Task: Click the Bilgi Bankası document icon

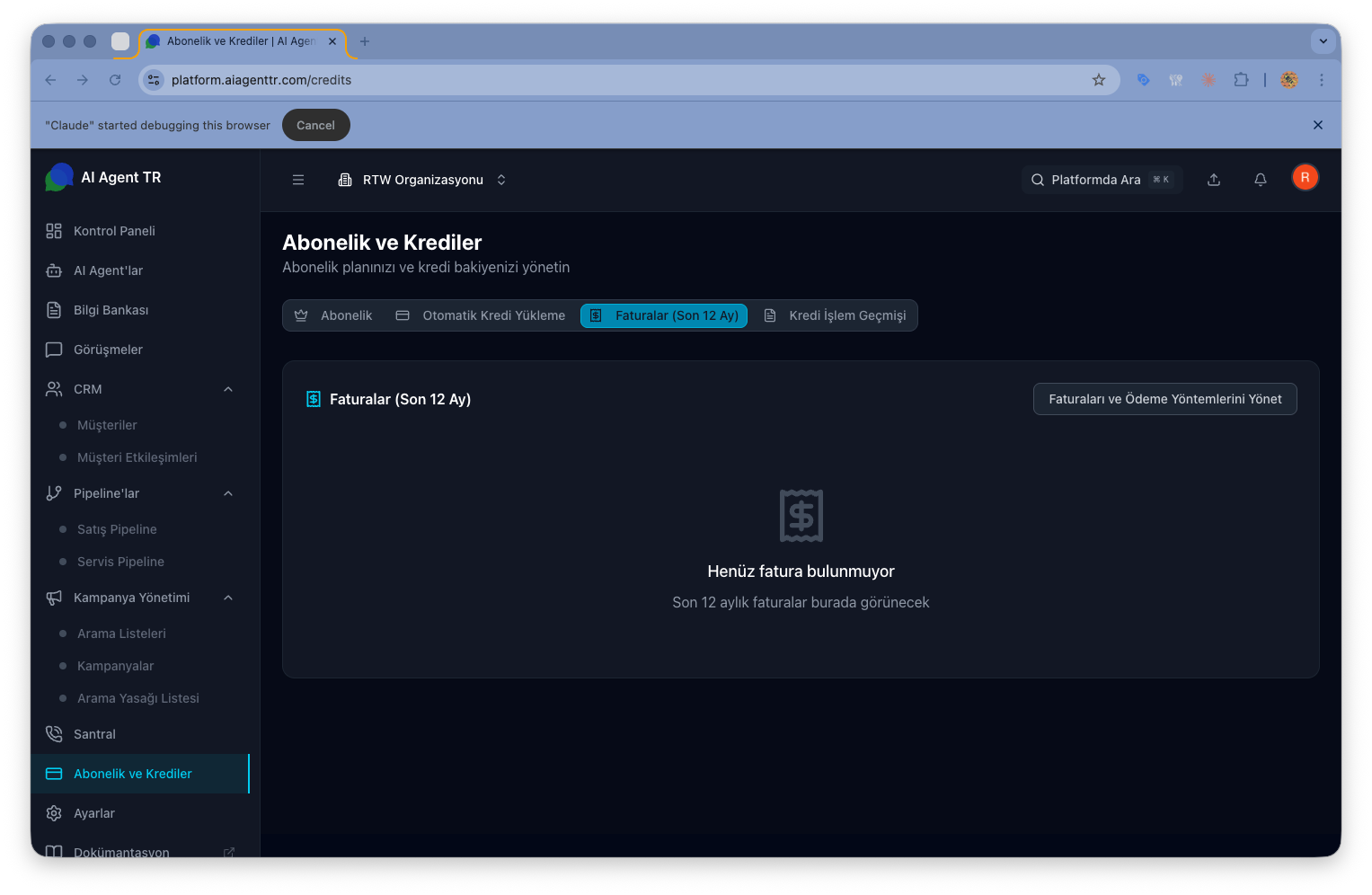Action: [x=54, y=310]
